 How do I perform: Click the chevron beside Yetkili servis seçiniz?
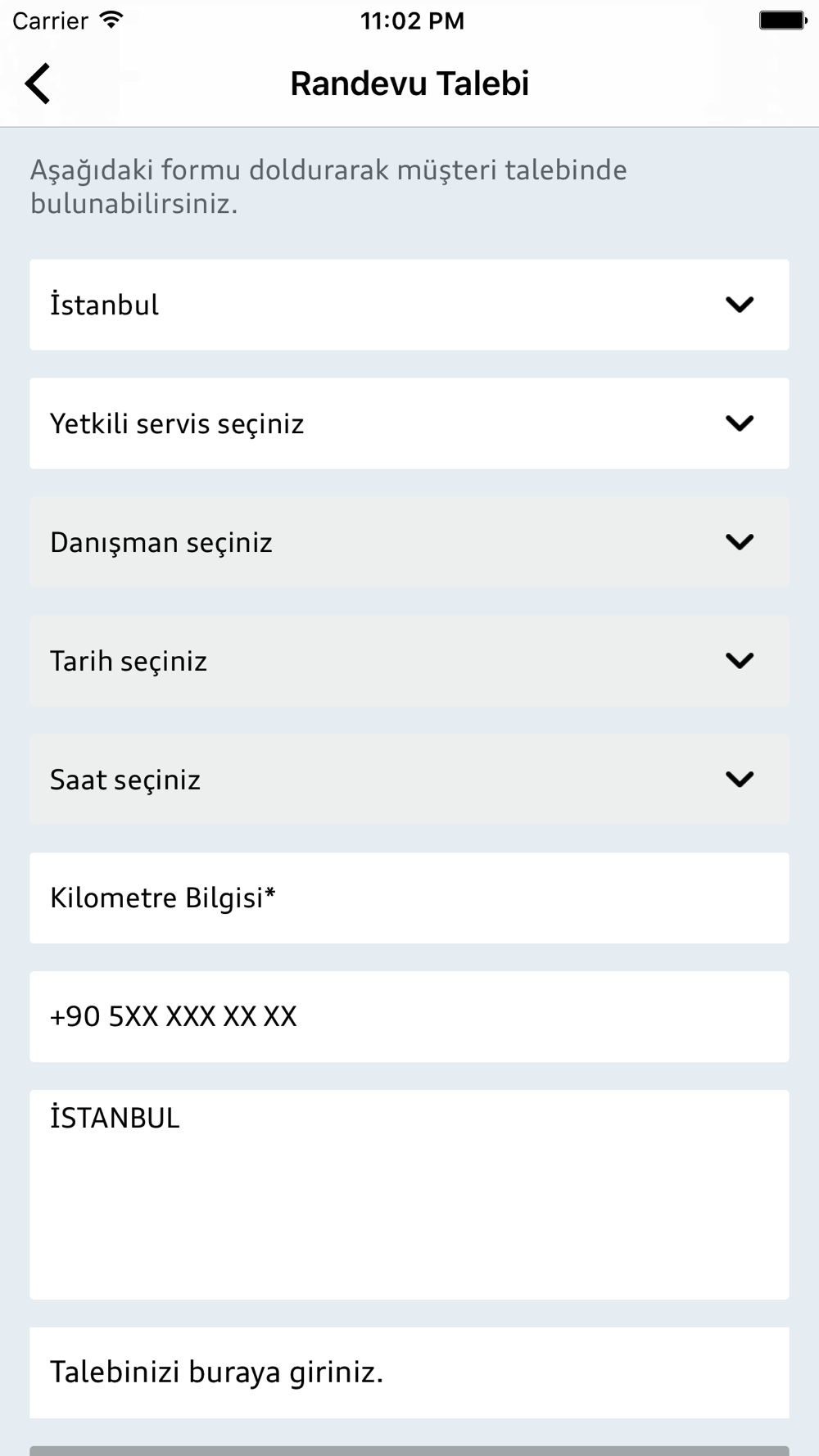click(x=740, y=423)
